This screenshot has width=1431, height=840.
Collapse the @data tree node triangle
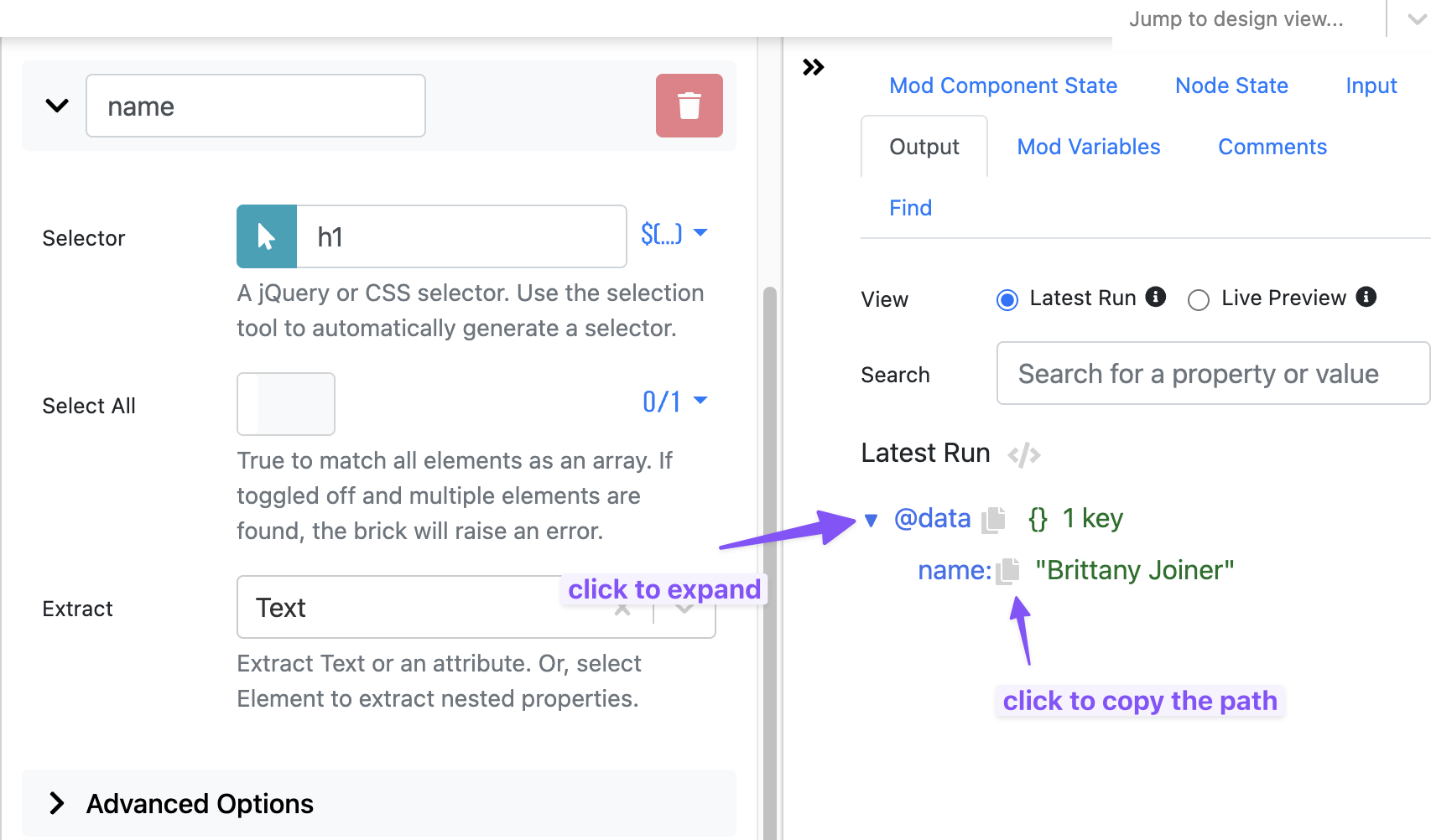point(871,521)
